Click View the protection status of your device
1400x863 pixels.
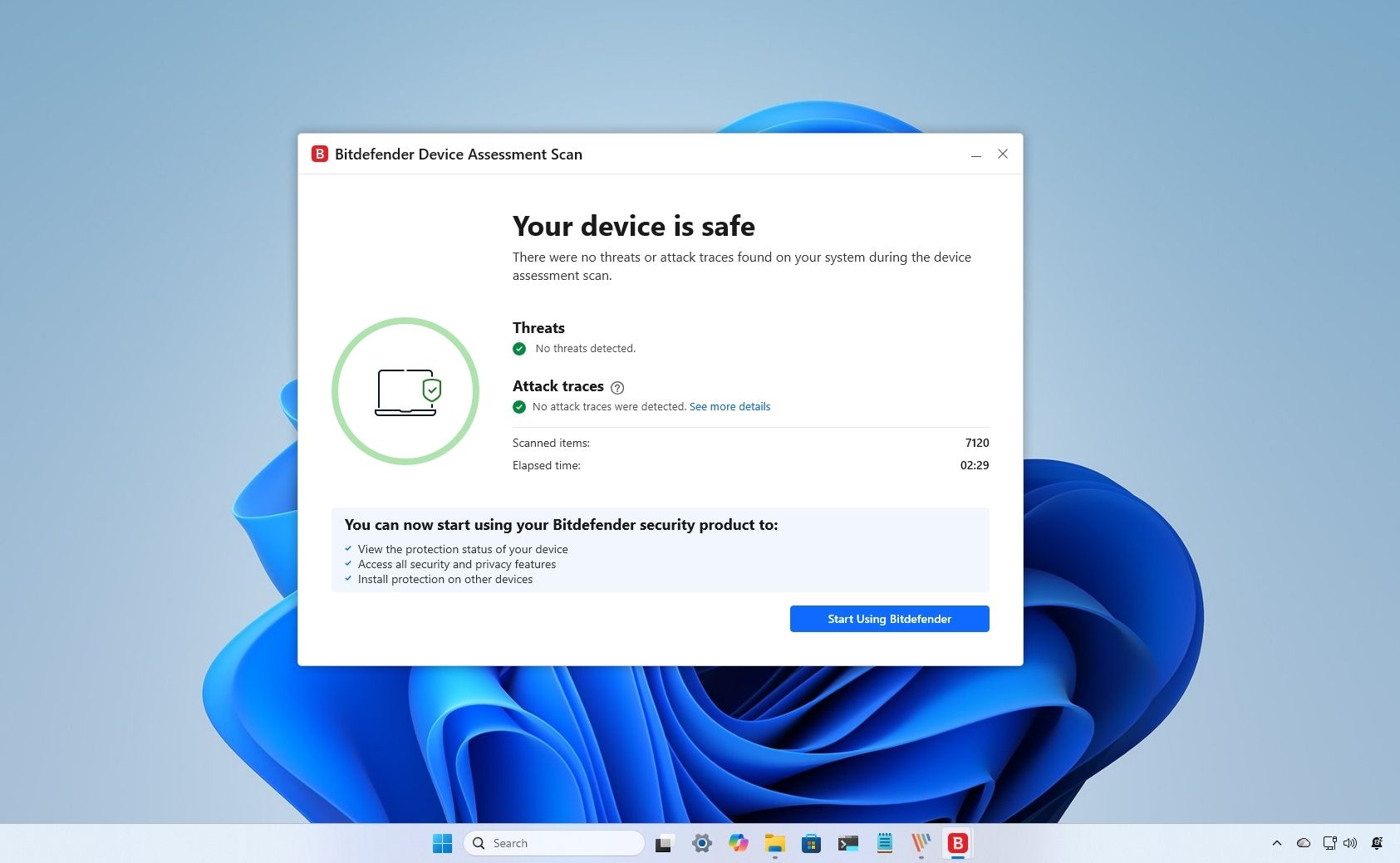(463, 550)
